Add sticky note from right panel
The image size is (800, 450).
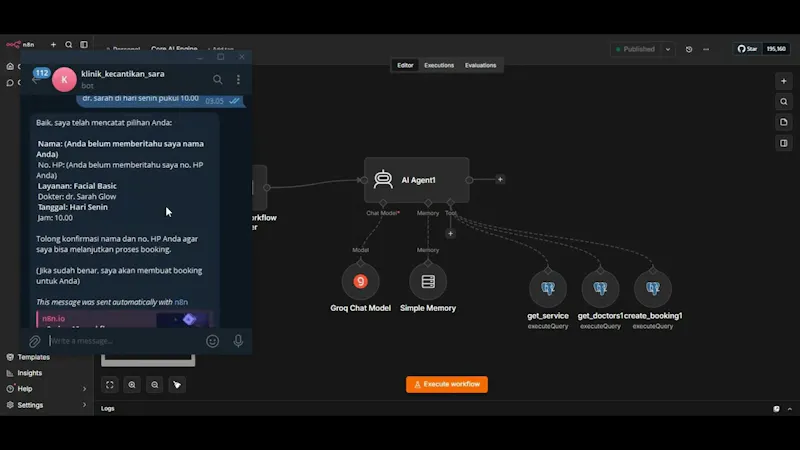coord(784,122)
